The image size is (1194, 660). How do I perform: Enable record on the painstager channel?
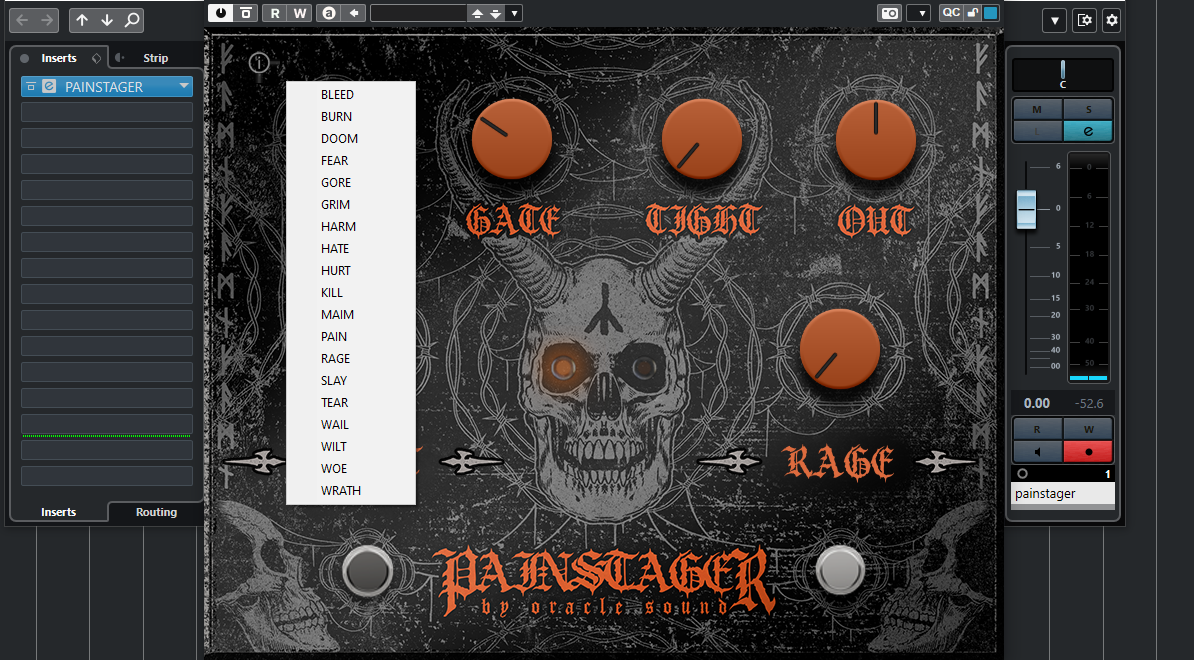[1088, 450]
